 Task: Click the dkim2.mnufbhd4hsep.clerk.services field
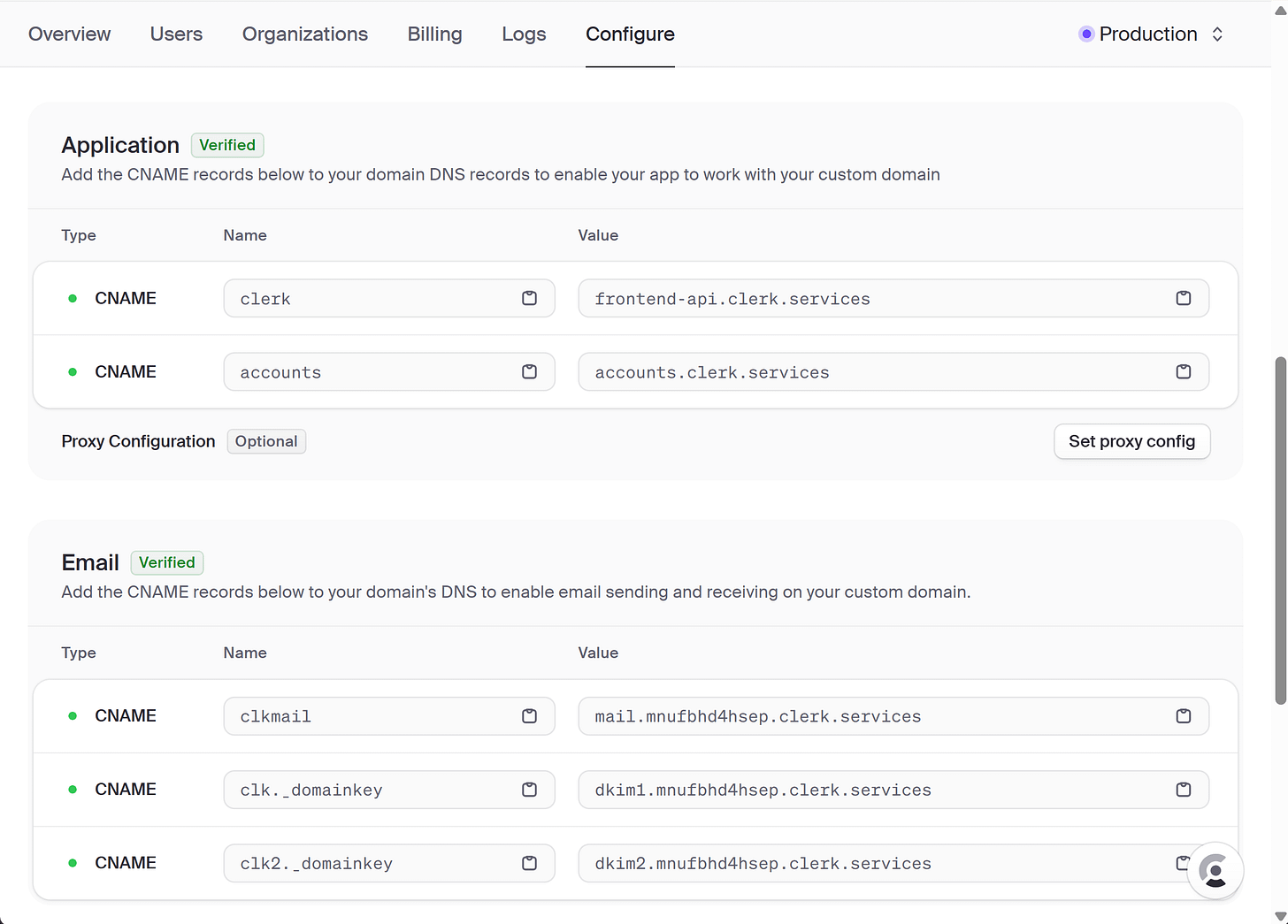coord(893,862)
